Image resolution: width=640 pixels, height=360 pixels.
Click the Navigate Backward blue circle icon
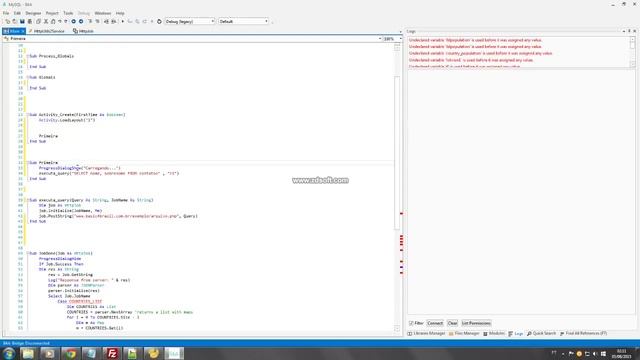(x=74, y=21)
